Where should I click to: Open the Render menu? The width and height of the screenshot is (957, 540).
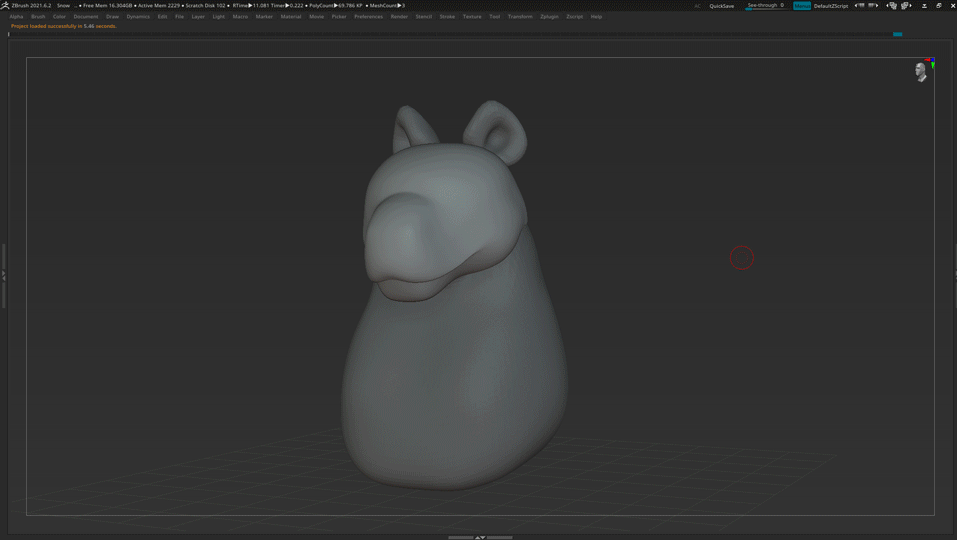coord(399,16)
